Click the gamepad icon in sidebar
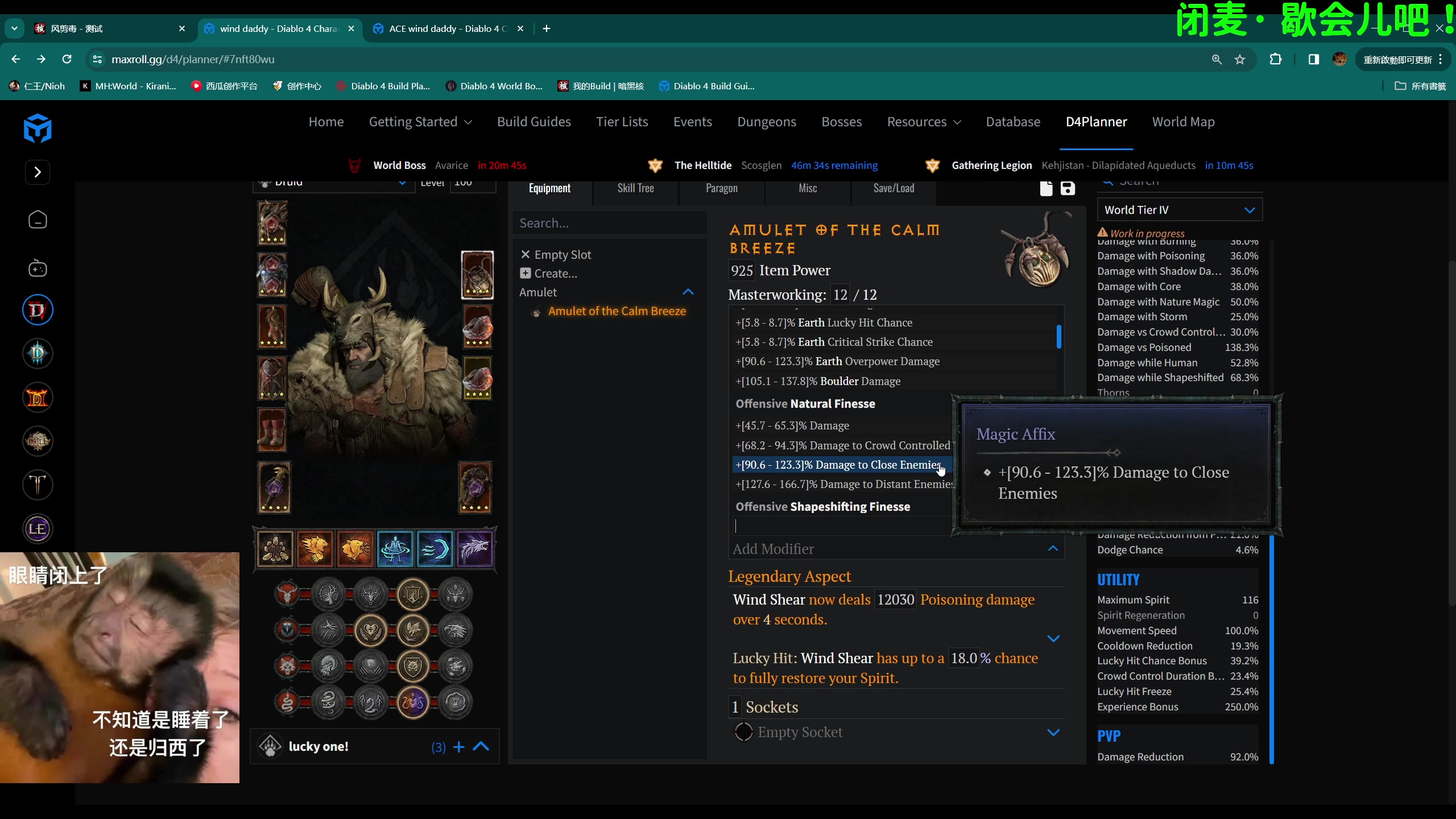The width and height of the screenshot is (1456, 819). coord(38,268)
